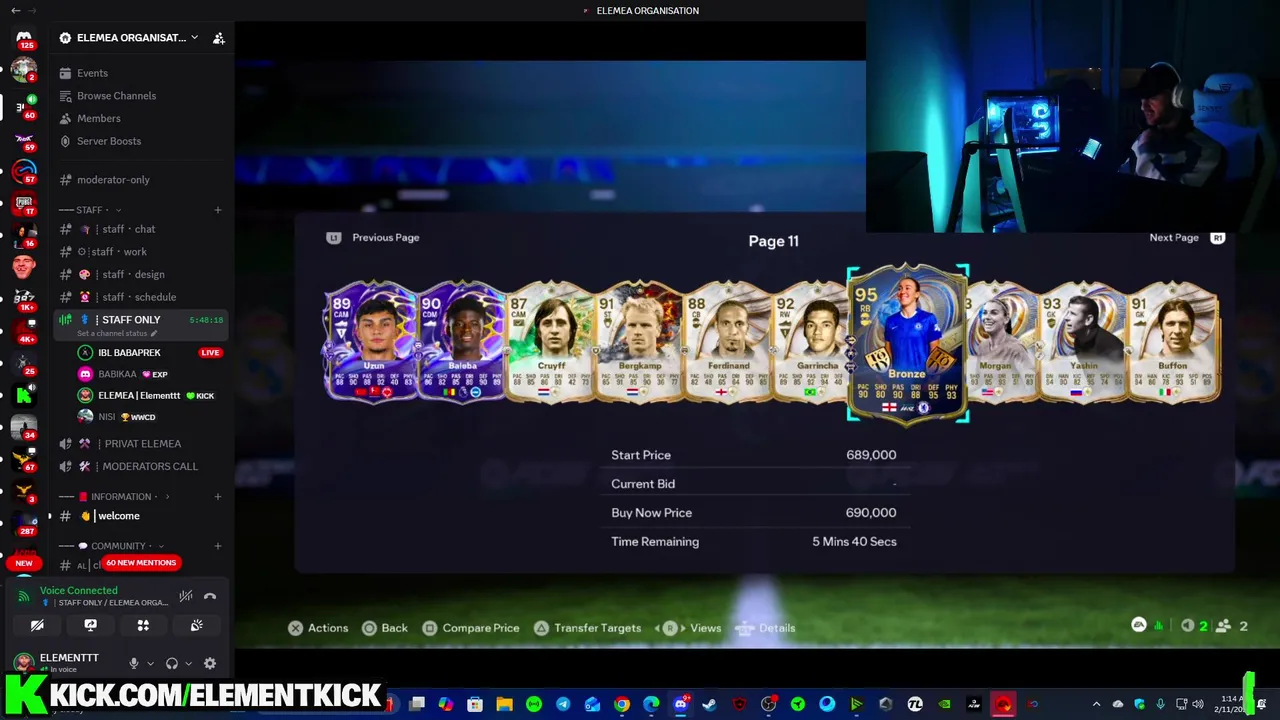Select the Ferdinand 88 player card

point(728,342)
